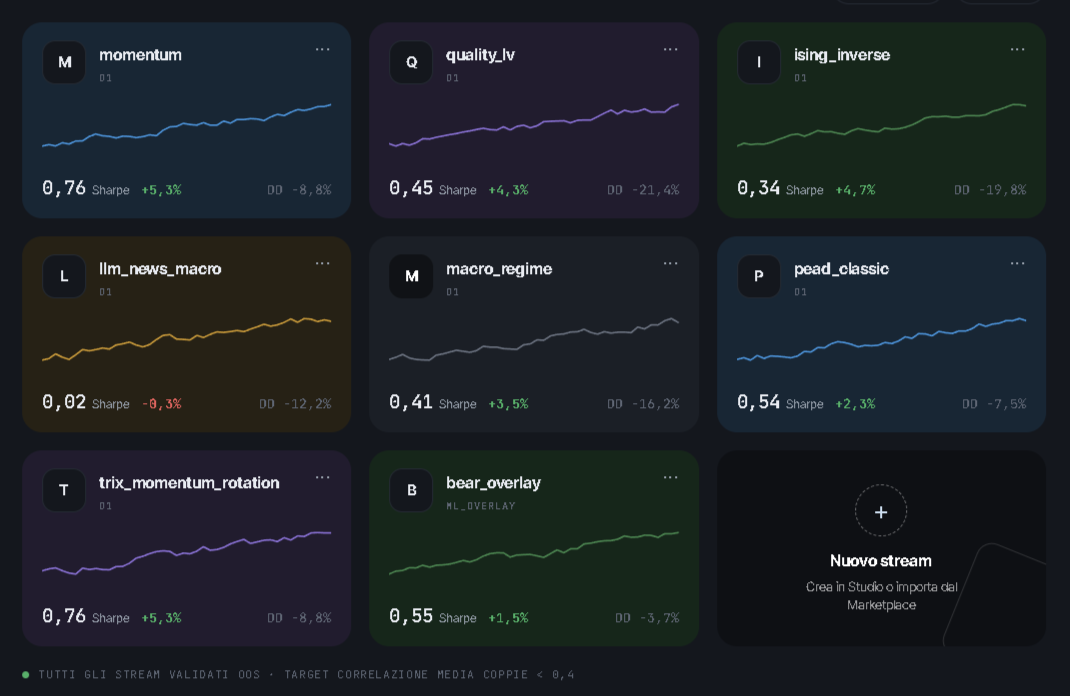Click the 0,45 Sharpe value on quality_lv
The image size is (1070, 696).
411,188
